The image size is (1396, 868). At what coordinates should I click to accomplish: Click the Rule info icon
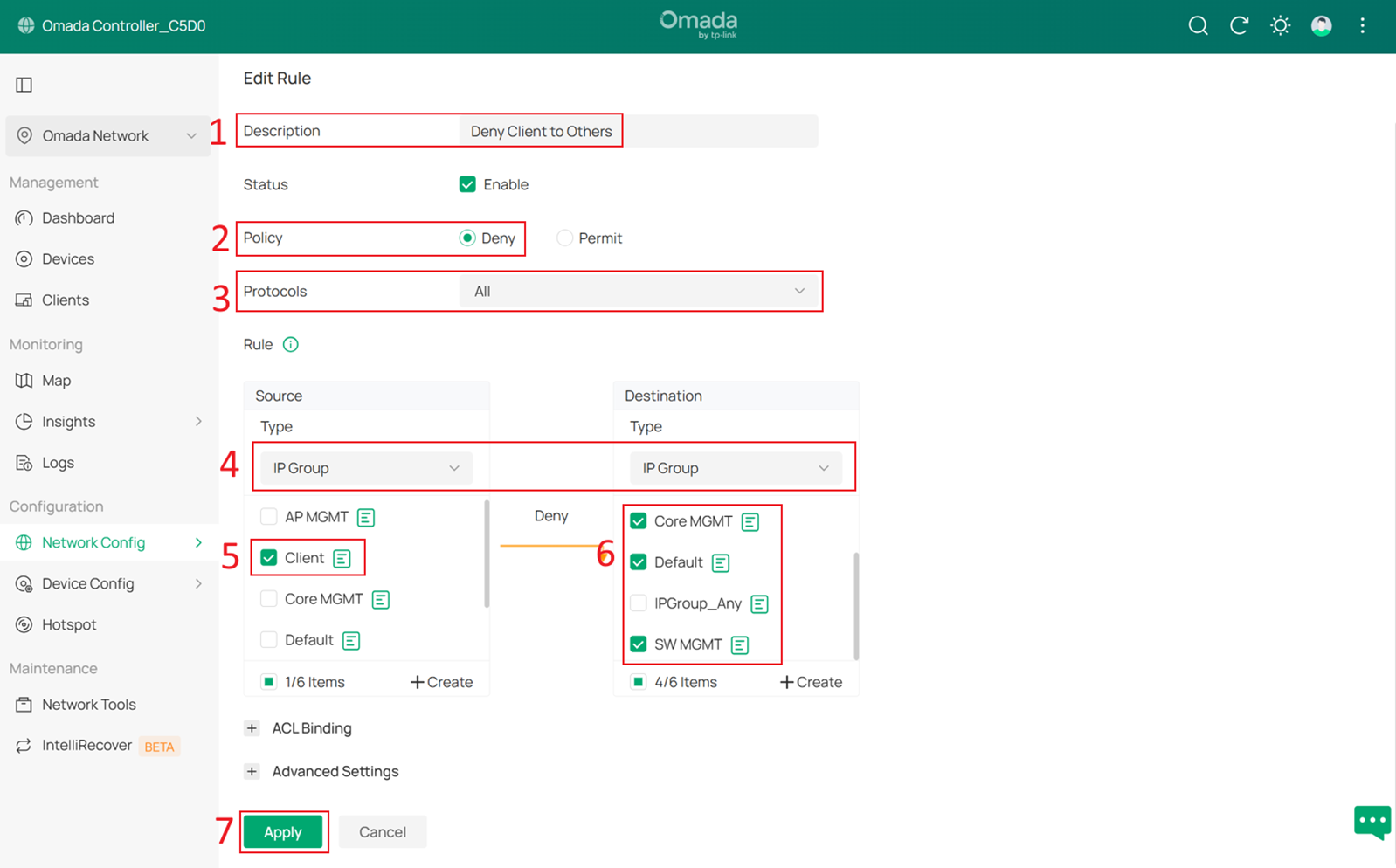point(291,345)
